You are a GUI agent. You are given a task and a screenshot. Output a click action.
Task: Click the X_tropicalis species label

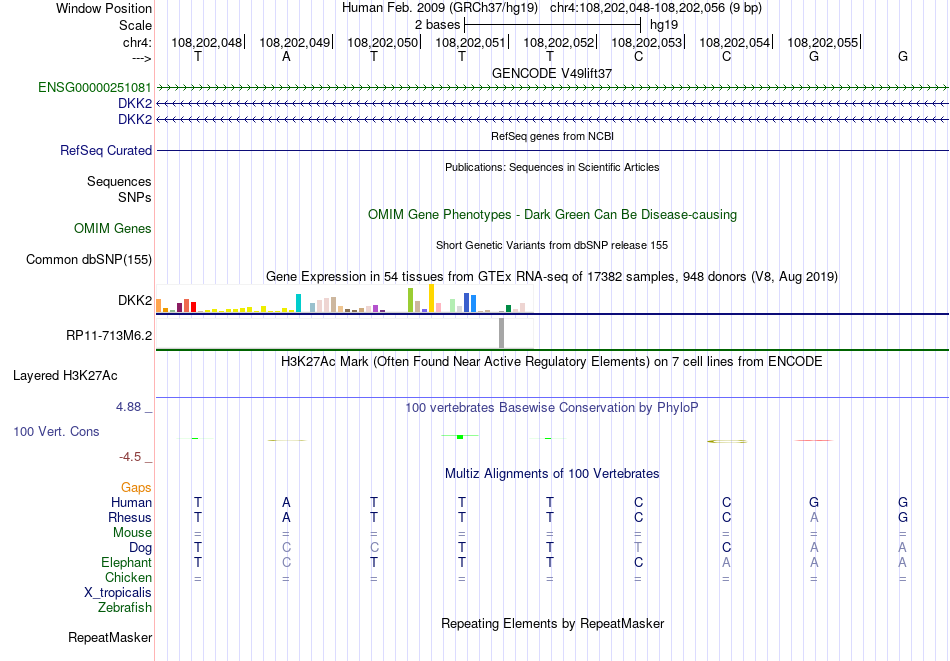pos(118,593)
